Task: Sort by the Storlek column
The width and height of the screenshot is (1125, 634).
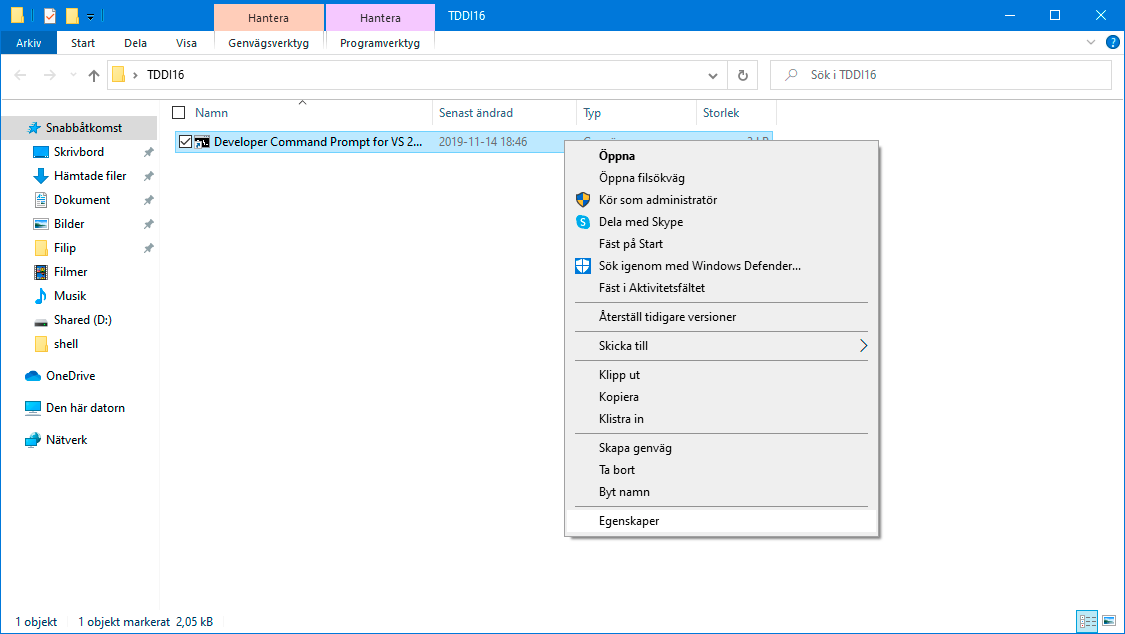Action: (721, 113)
